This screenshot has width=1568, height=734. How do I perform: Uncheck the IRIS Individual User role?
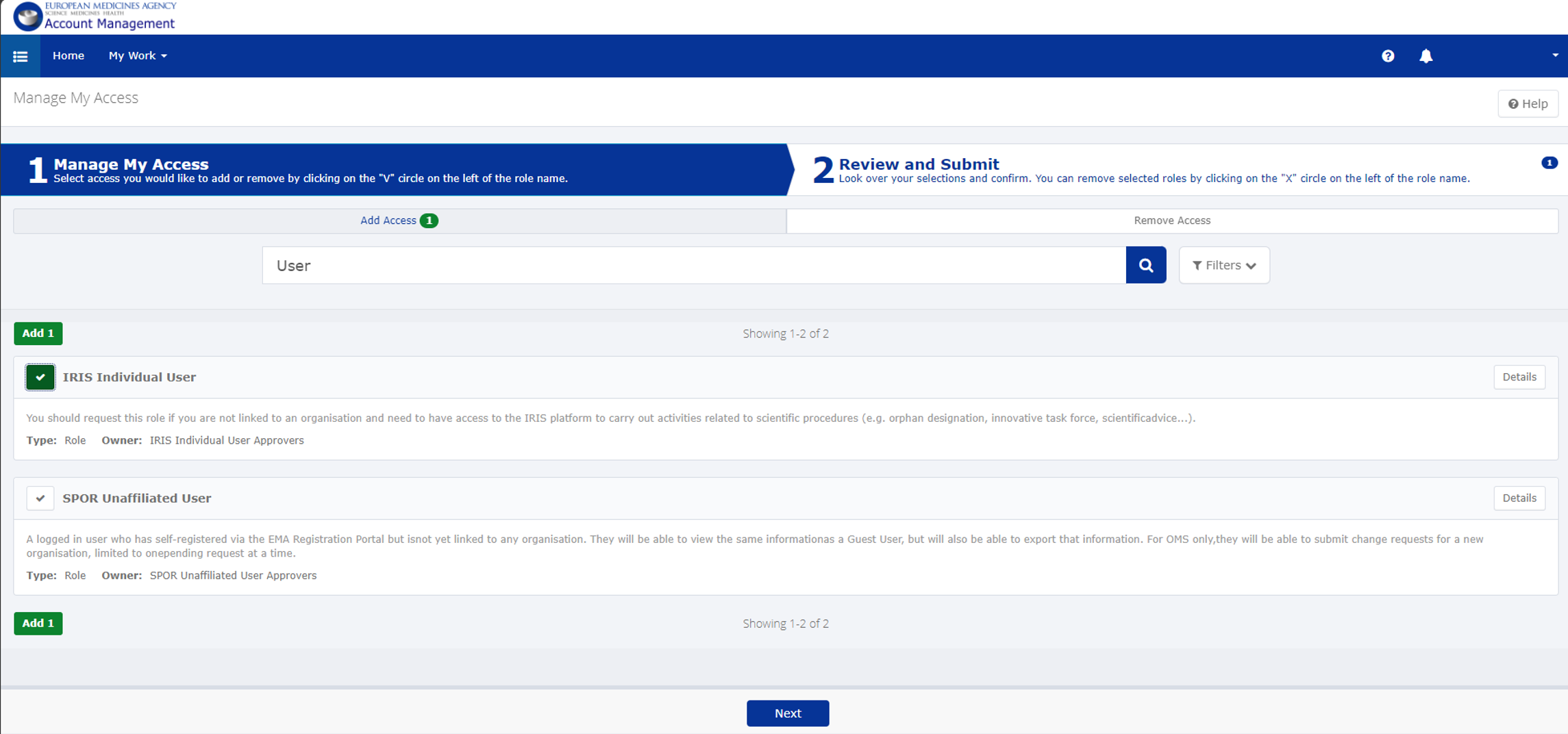click(40, 377)
